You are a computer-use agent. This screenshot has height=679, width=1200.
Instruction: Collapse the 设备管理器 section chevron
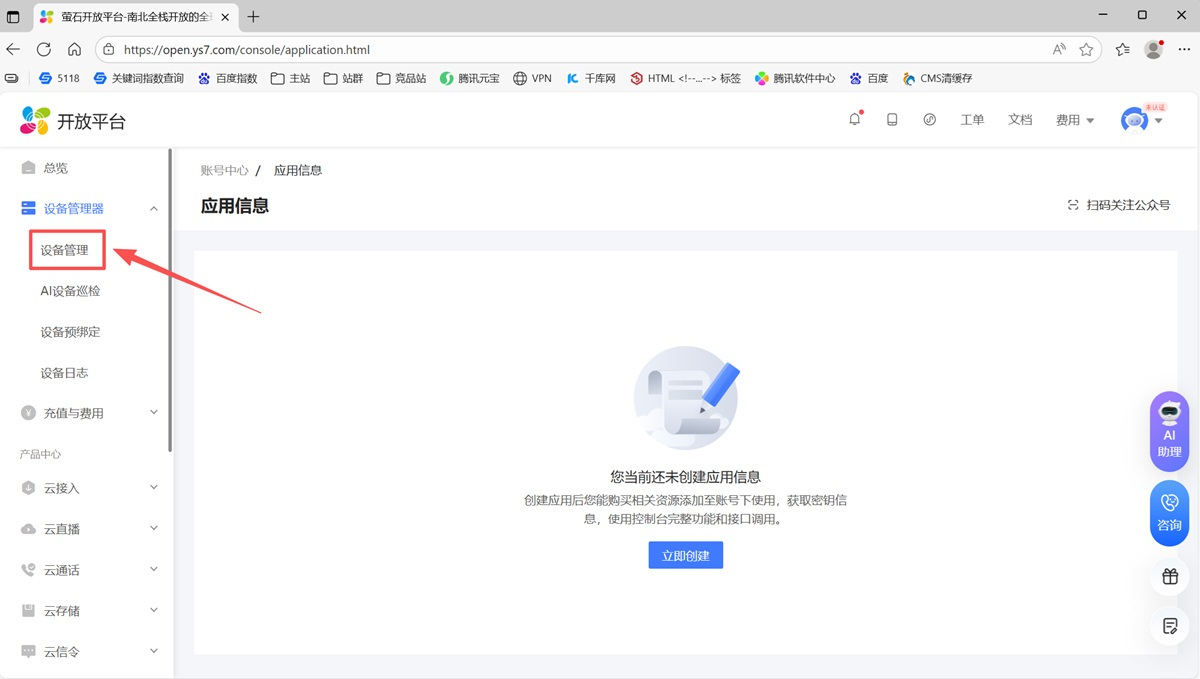(x=153, y=208)
